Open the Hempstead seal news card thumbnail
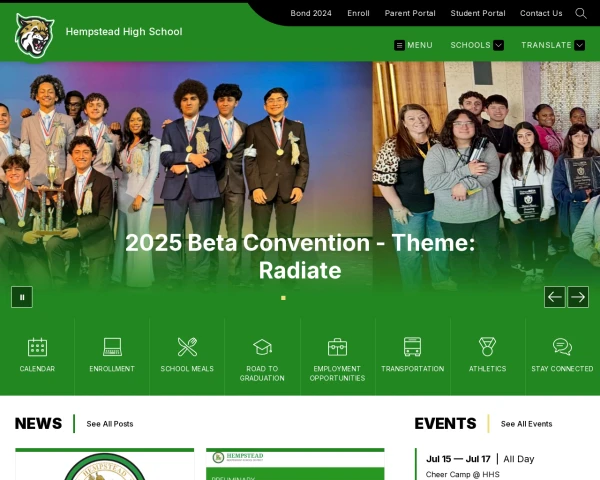Image resolution: width=600 pixels, height=480 pixels. (104, 464)
